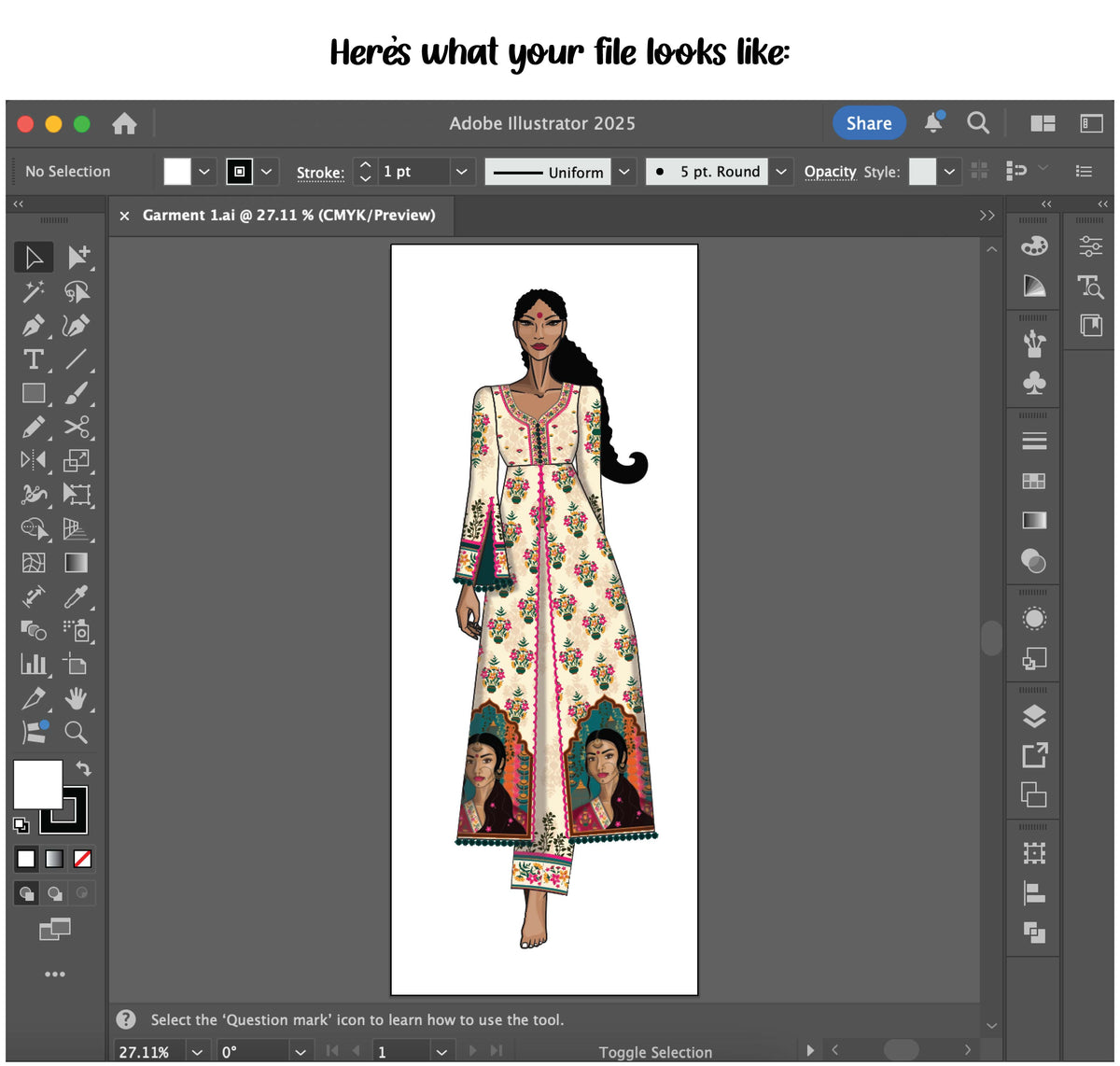Open the graphic Style dropdown arrow

949,172
